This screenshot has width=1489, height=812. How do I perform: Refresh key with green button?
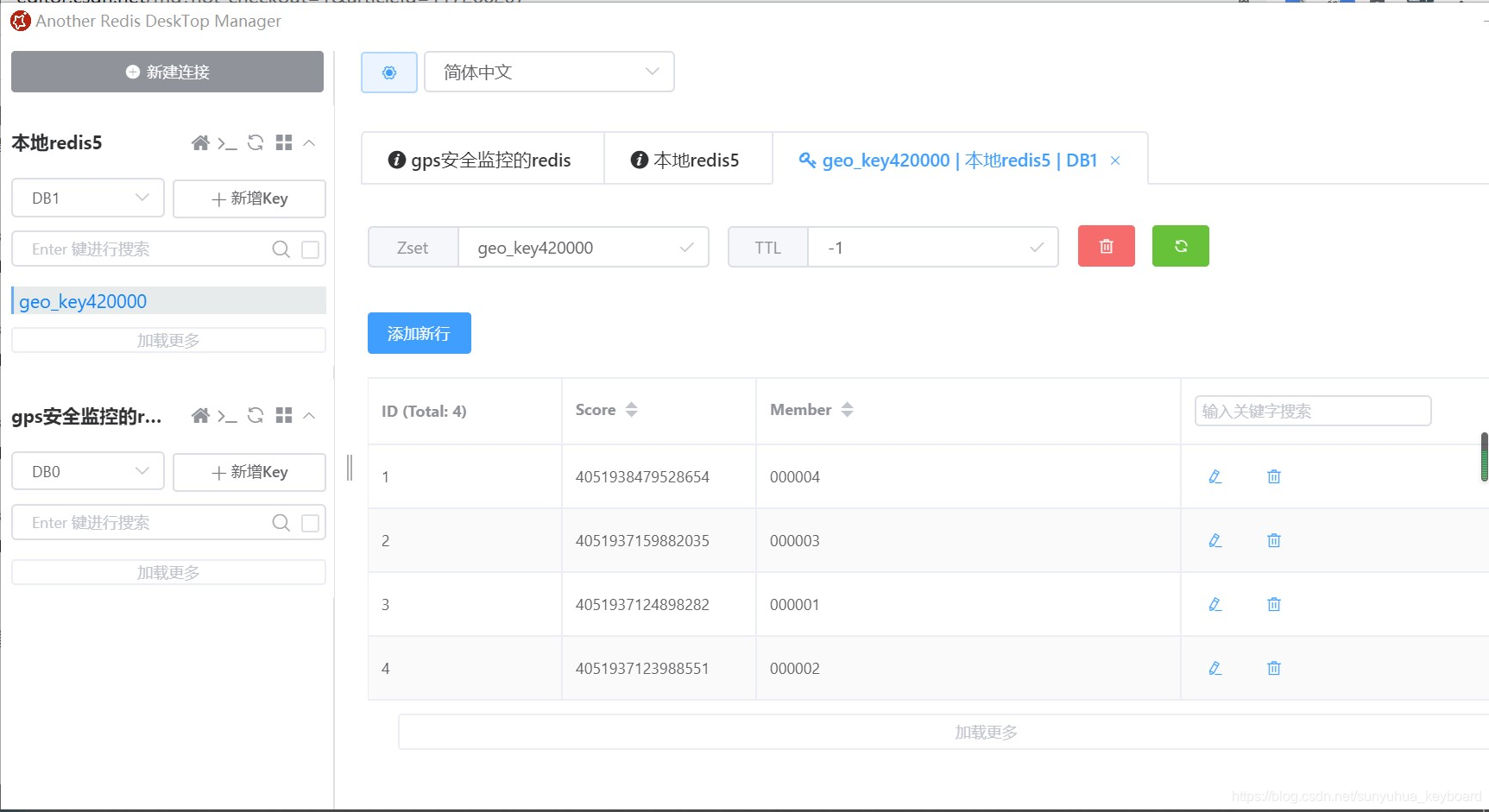pyautogui.click(x=1181, y=246)
